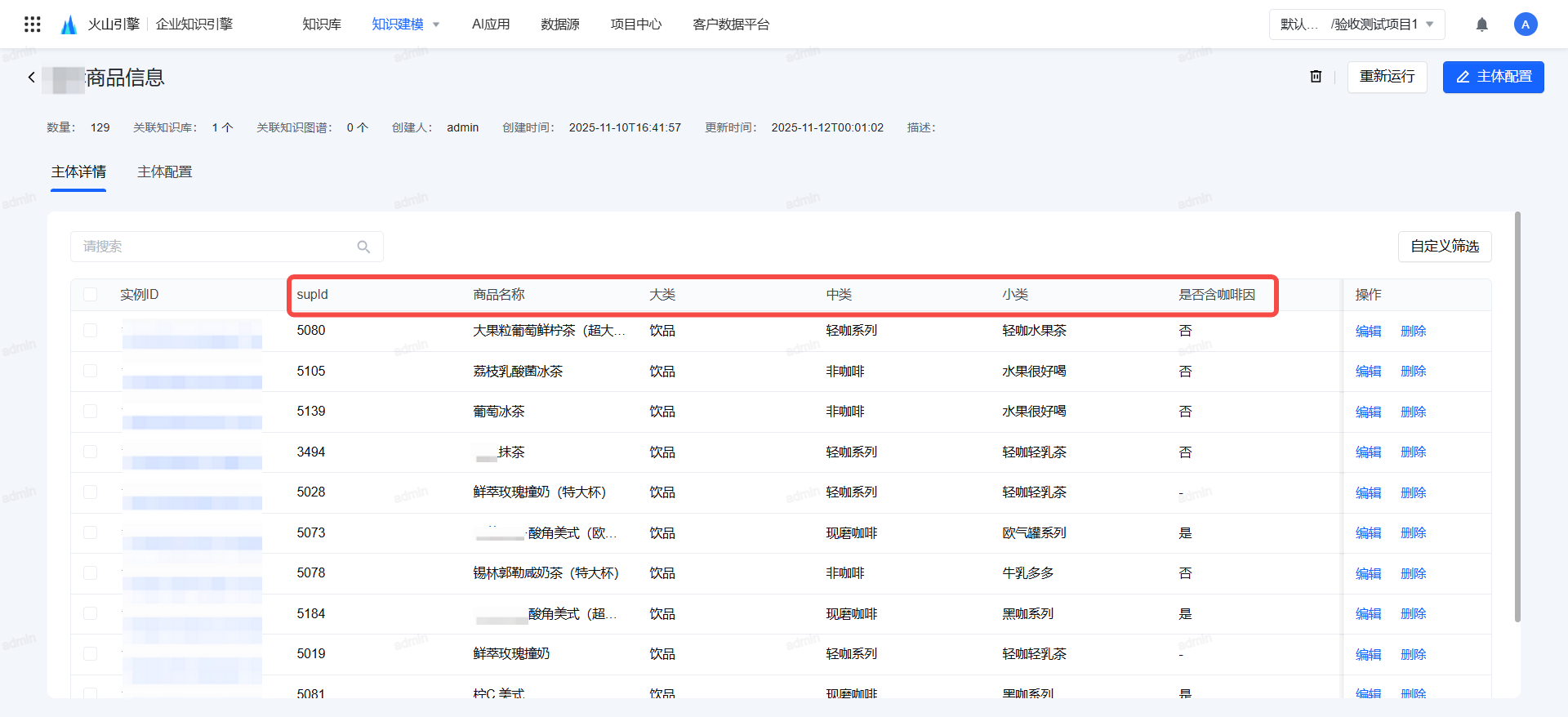The height and width of the screenshot is (717, 1568).
Task: Click 编辑 for the 5105 row
Action: 1368,372
